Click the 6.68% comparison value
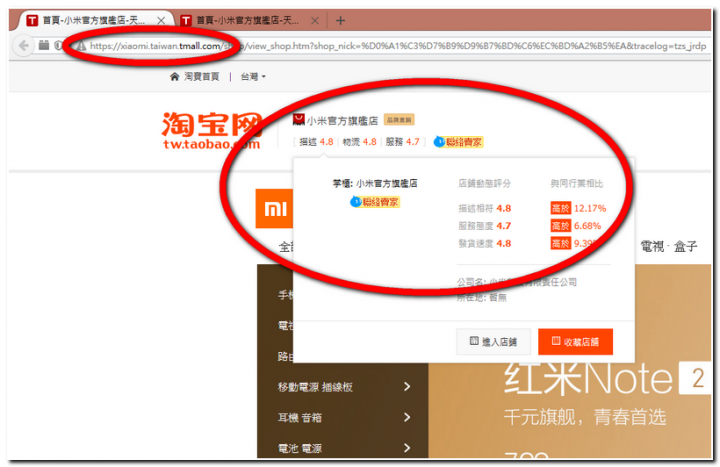The image size is (720, 467). coord(587,226)
